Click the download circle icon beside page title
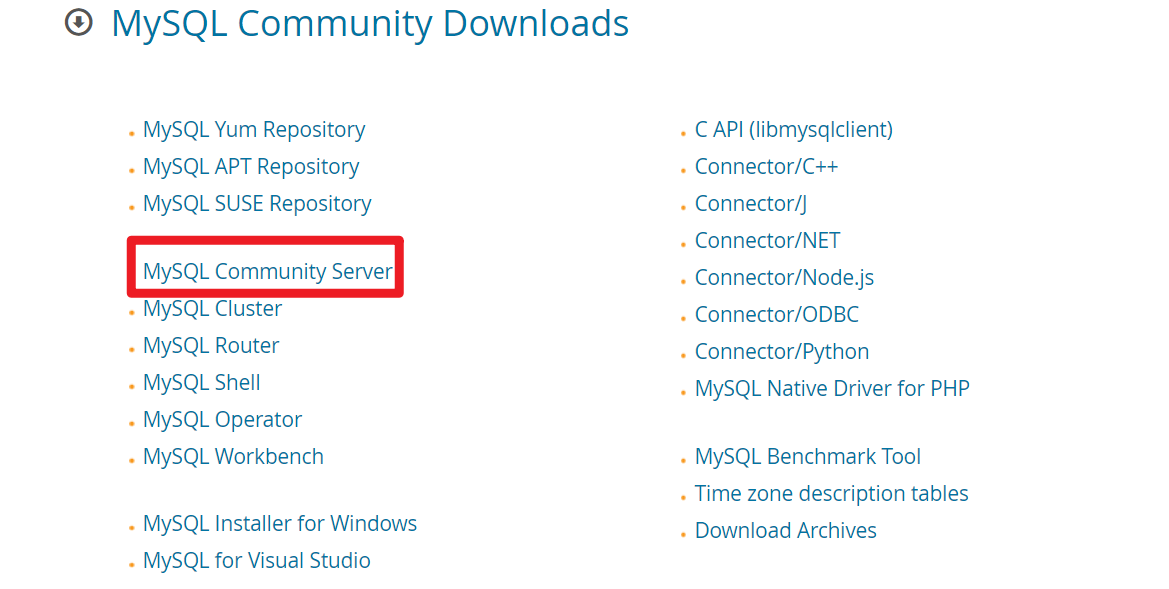1169x589 pixels. pyautogui.click(x=79, y=22)
